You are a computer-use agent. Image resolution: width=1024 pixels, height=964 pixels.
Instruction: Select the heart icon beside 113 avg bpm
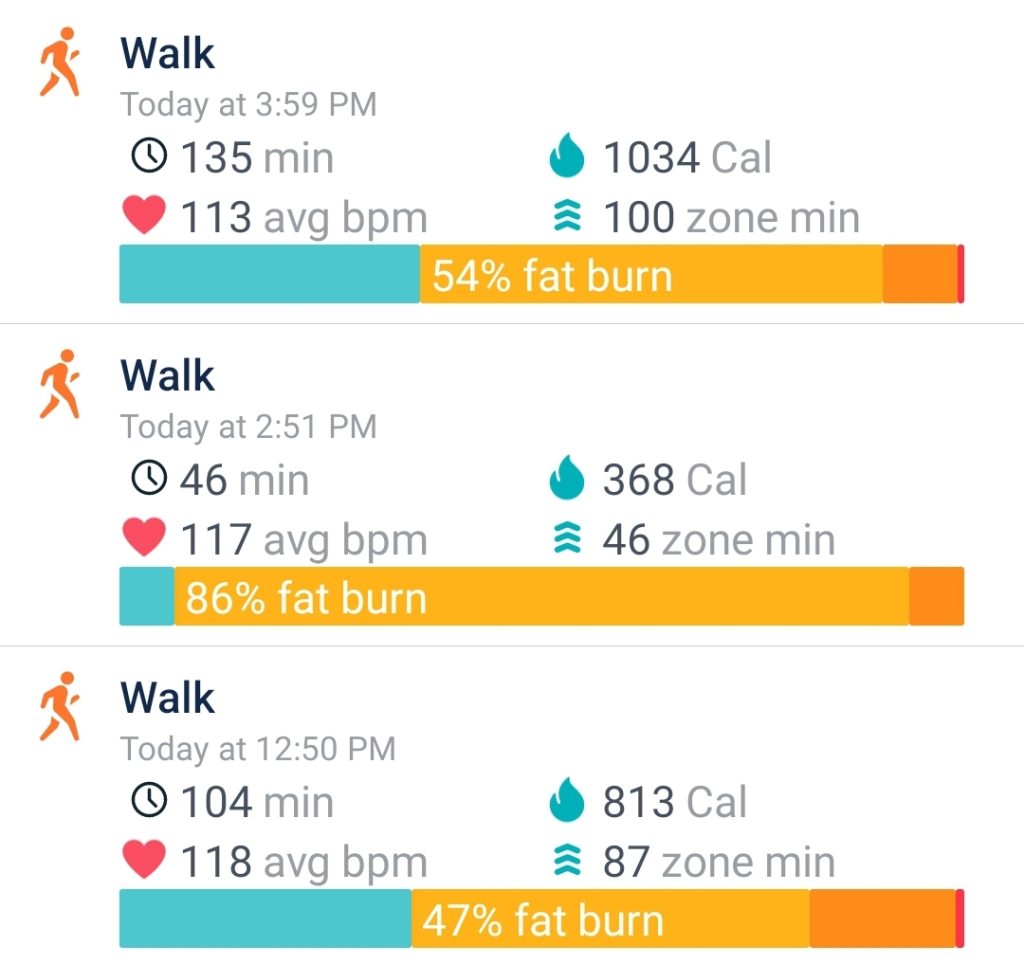(x=144, y=217)
